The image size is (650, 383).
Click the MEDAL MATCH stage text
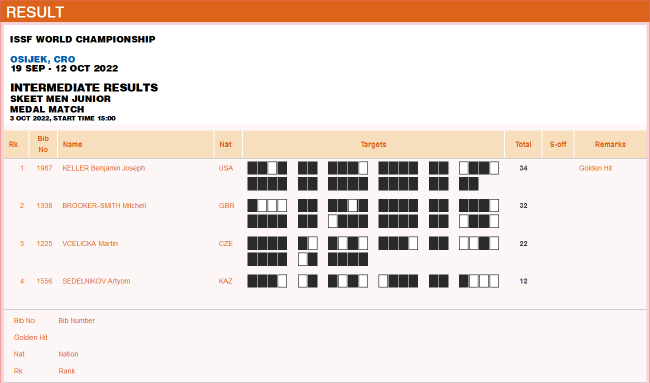[x=47, y=109]
